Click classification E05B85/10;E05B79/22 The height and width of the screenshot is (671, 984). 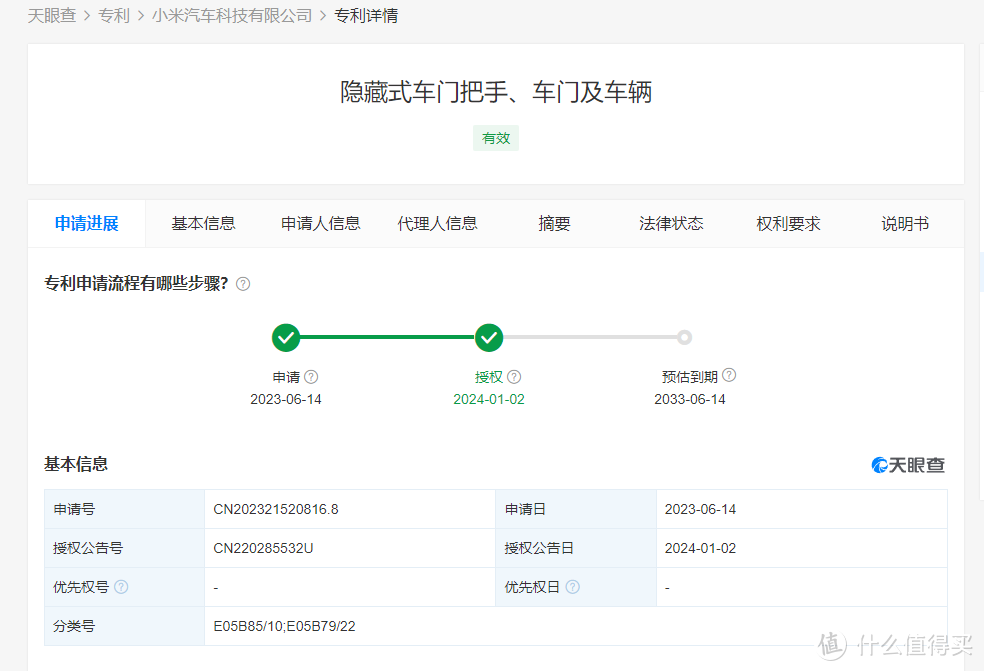tap(284, 626)
